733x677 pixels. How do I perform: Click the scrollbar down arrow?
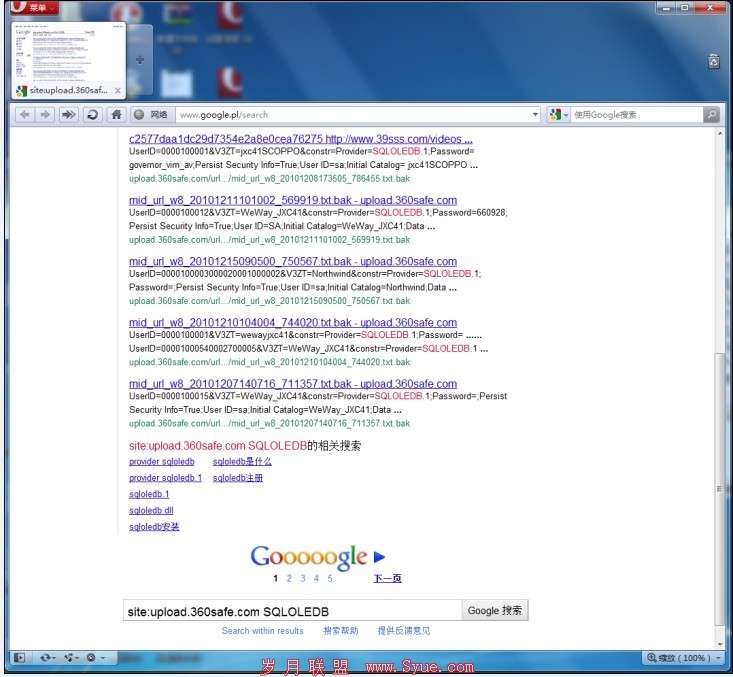719,644
